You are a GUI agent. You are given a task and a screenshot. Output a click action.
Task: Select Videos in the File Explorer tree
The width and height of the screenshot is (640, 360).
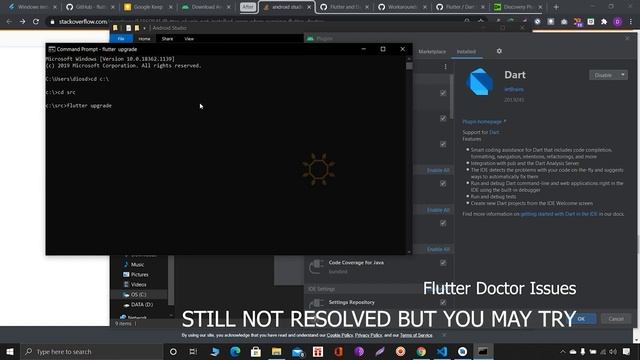pos(138,284)
